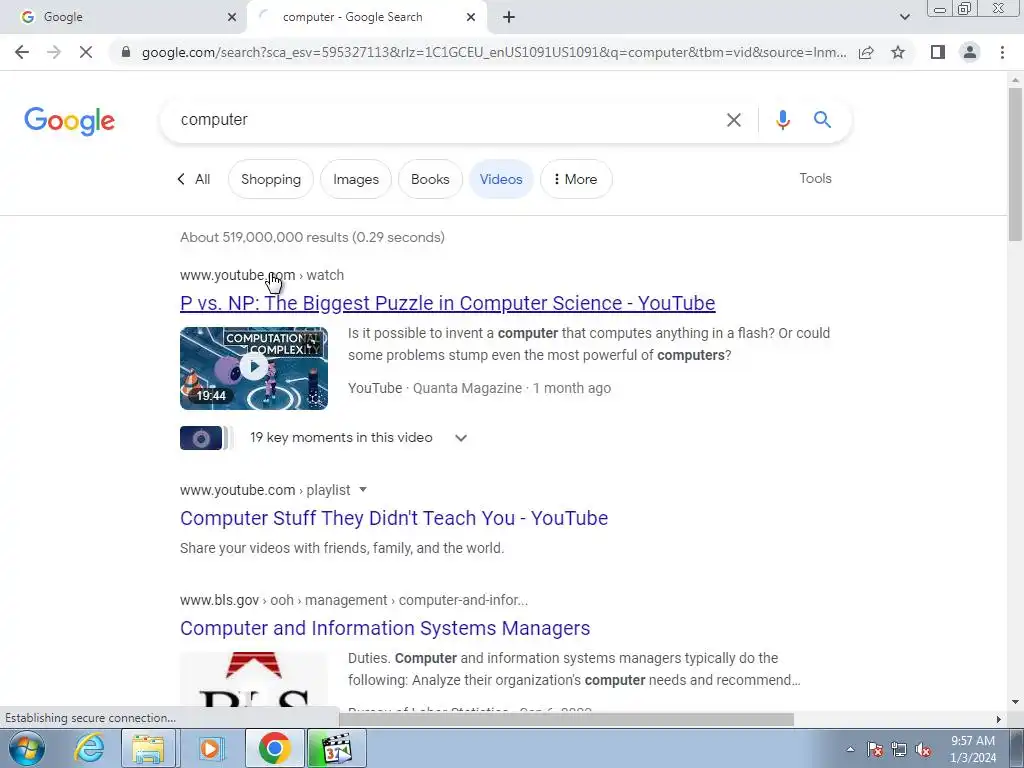1024x768 pixels.
Task: Select the Images filter
Action: pos(356,179)
